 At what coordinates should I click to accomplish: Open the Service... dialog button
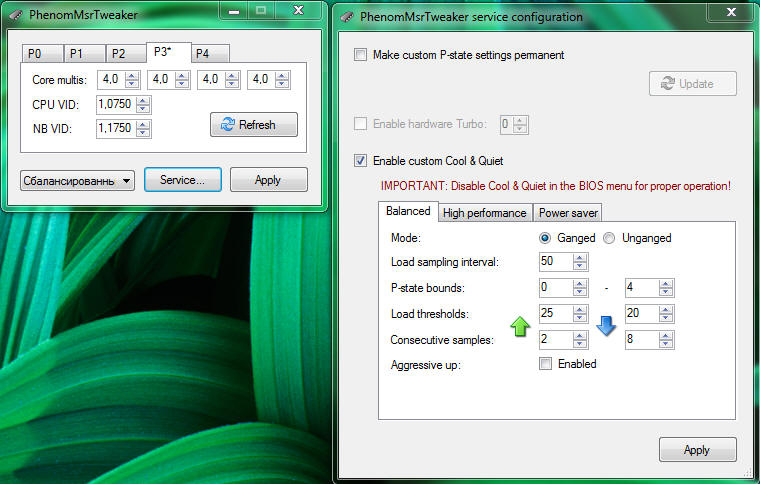(x=183, y=180)
